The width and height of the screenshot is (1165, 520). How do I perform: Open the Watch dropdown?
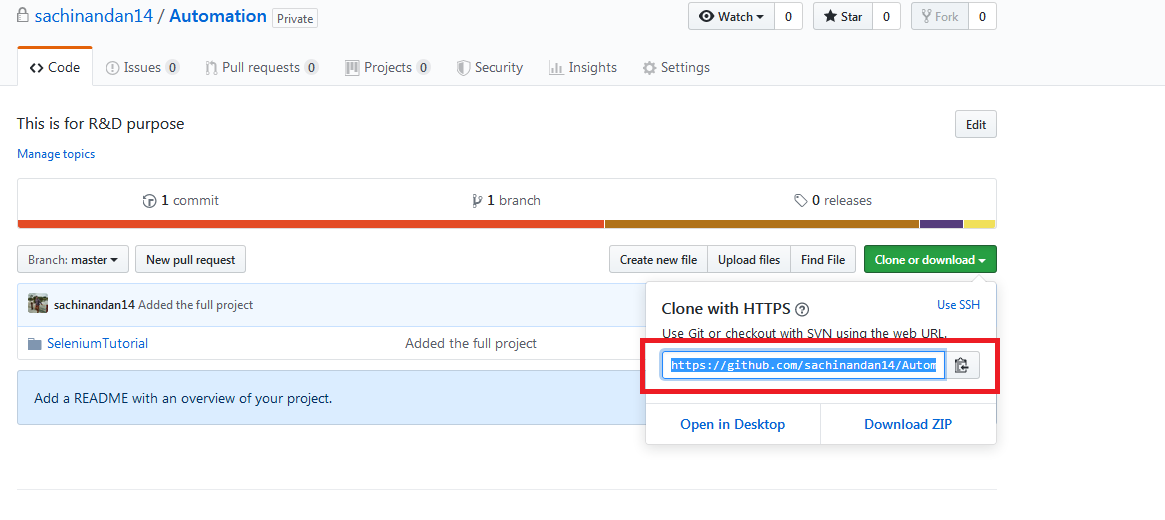click(x=731, y=16)
